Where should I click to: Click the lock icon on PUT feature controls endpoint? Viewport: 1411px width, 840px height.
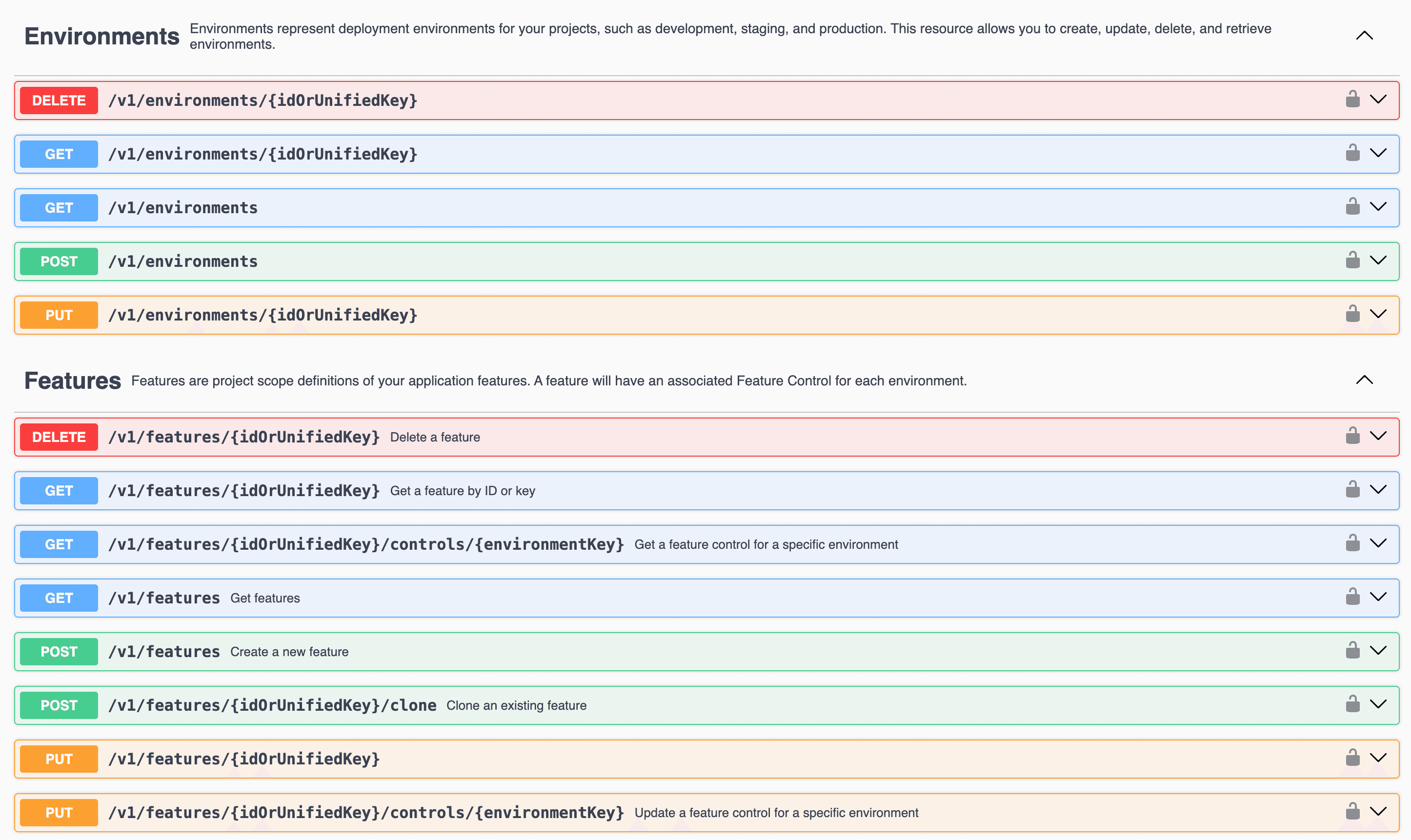coord(1353,812)
